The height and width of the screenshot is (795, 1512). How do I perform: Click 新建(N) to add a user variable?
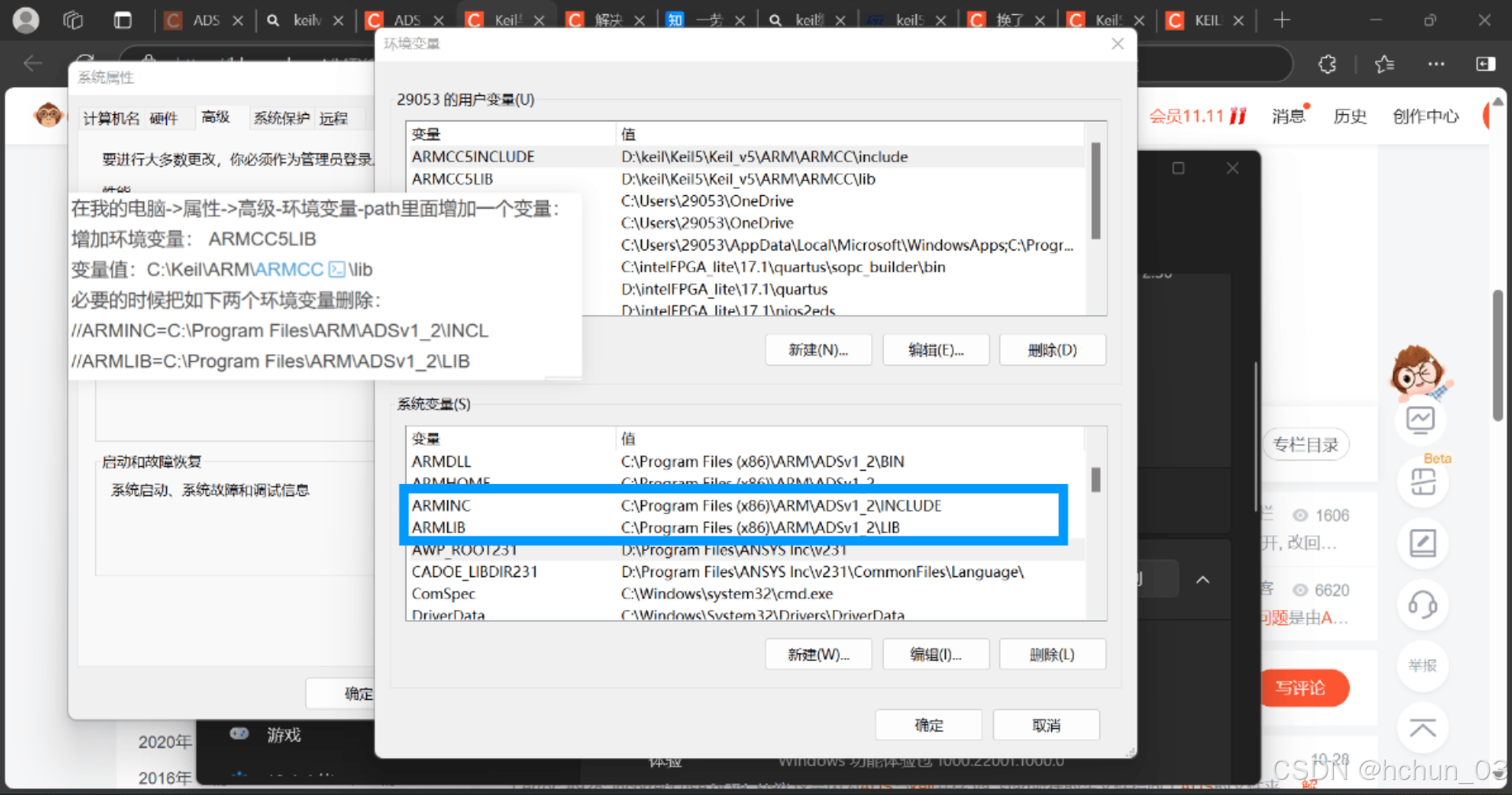point(818,349)
